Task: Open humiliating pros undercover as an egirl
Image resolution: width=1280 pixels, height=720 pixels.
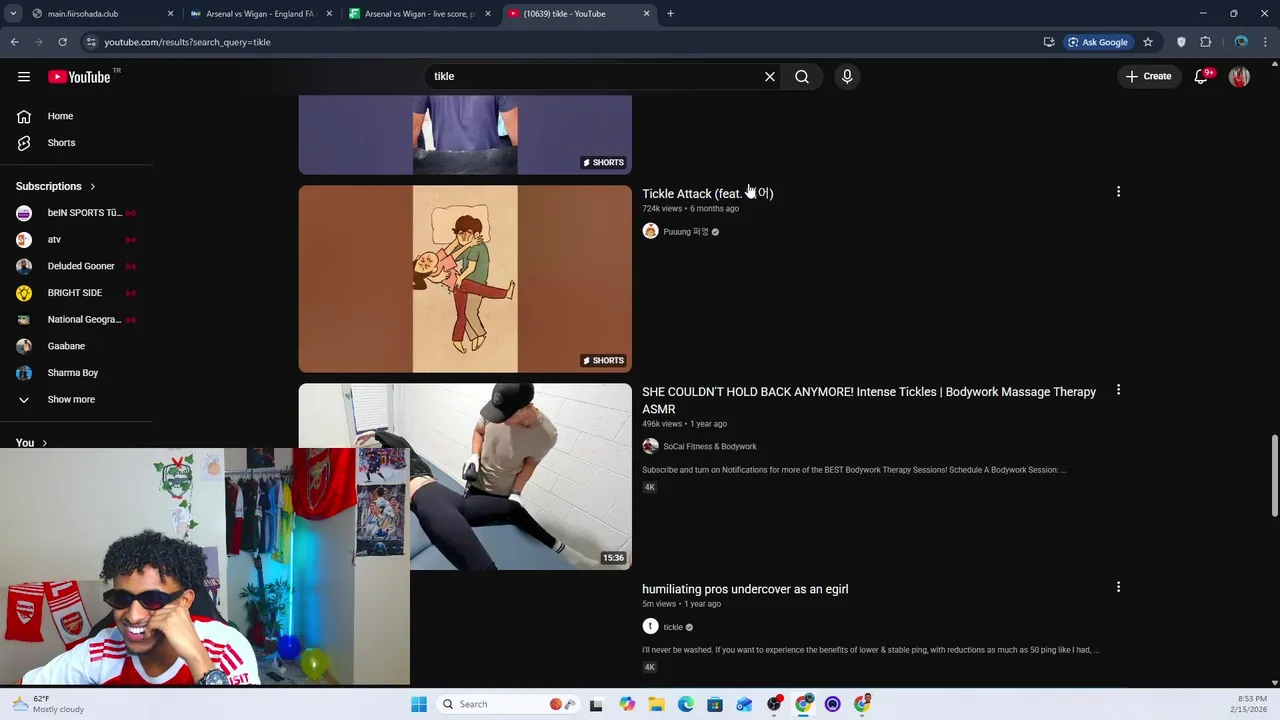Action: tap(745, 589)
